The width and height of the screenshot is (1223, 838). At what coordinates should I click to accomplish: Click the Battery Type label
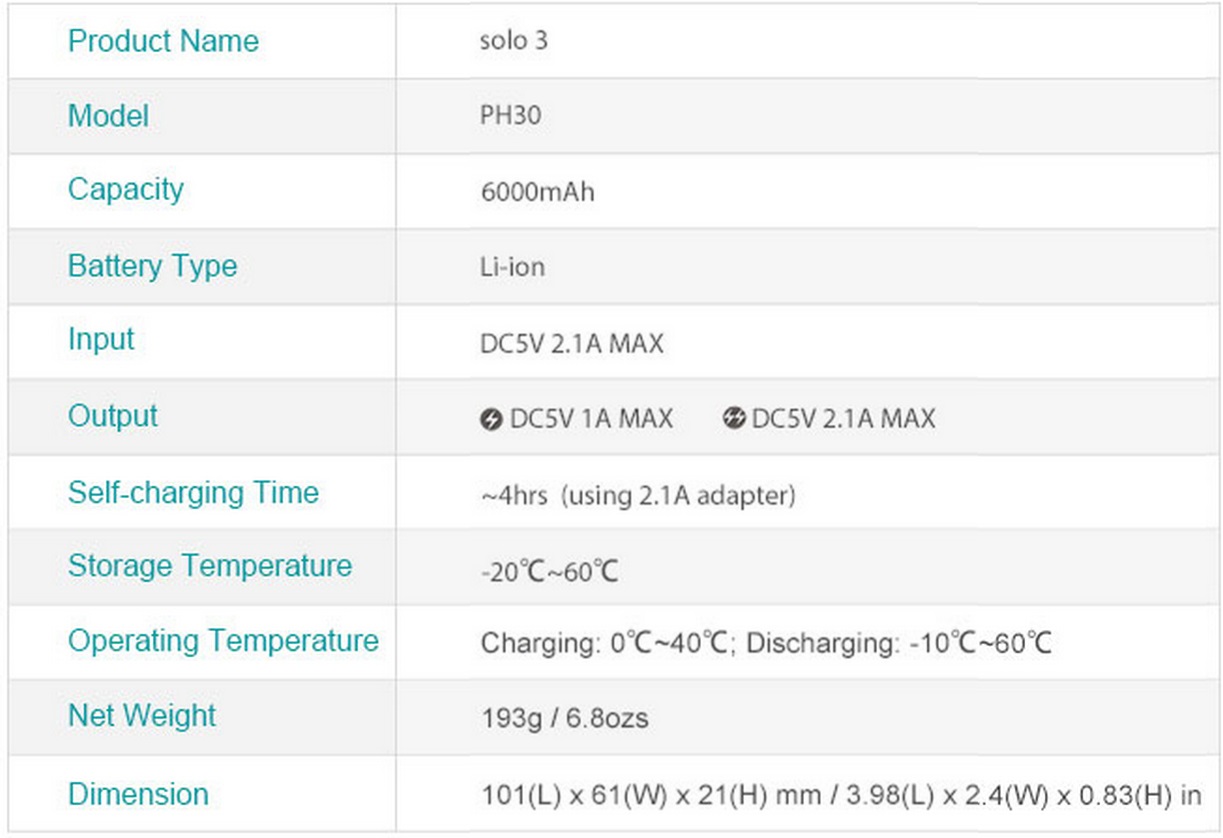(x=153, y=266)
